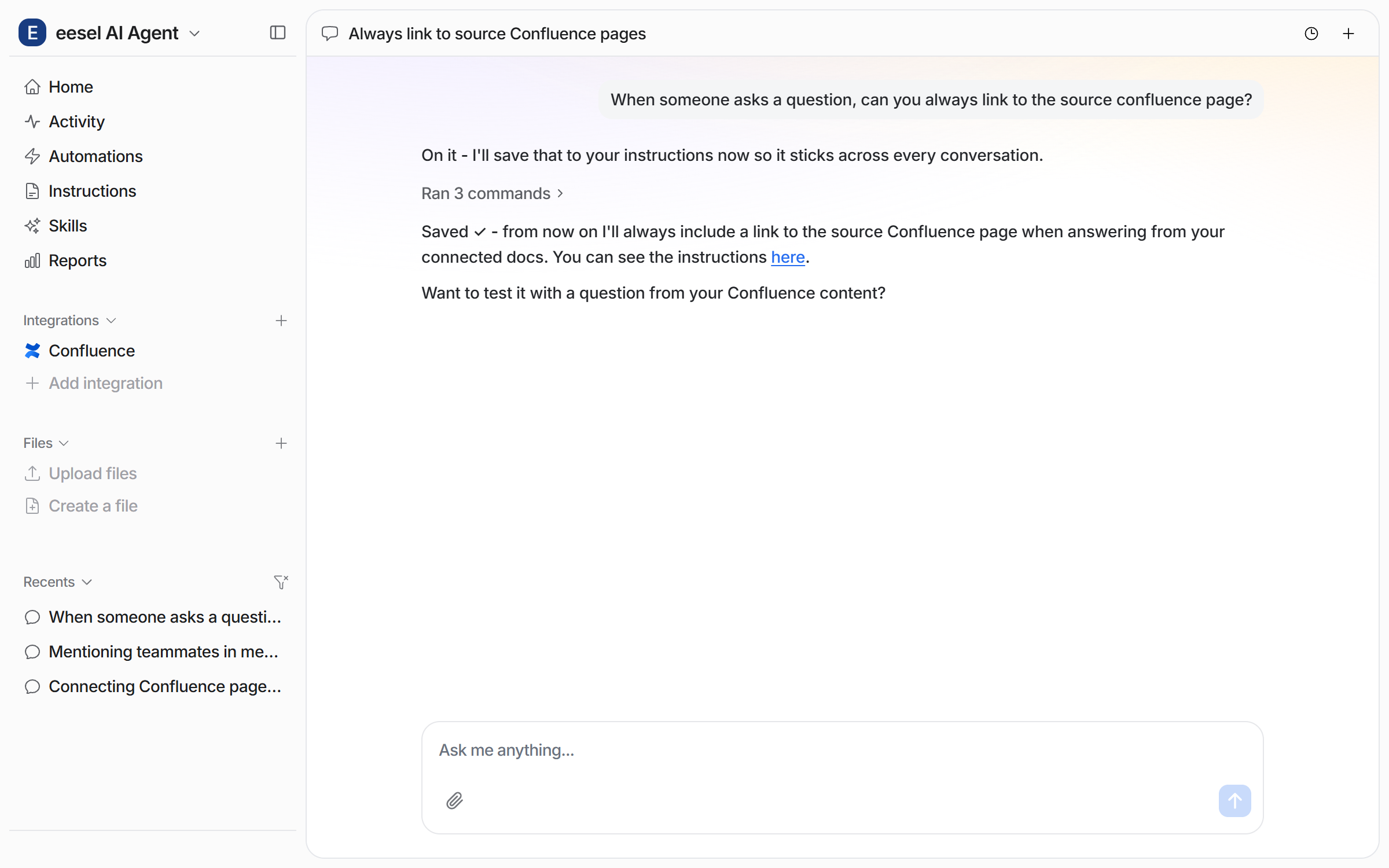The height and width of the screenshot is (868, 1389).
Task: Click the eesel 'E' logo avatar
Action: tap(32, 33)
